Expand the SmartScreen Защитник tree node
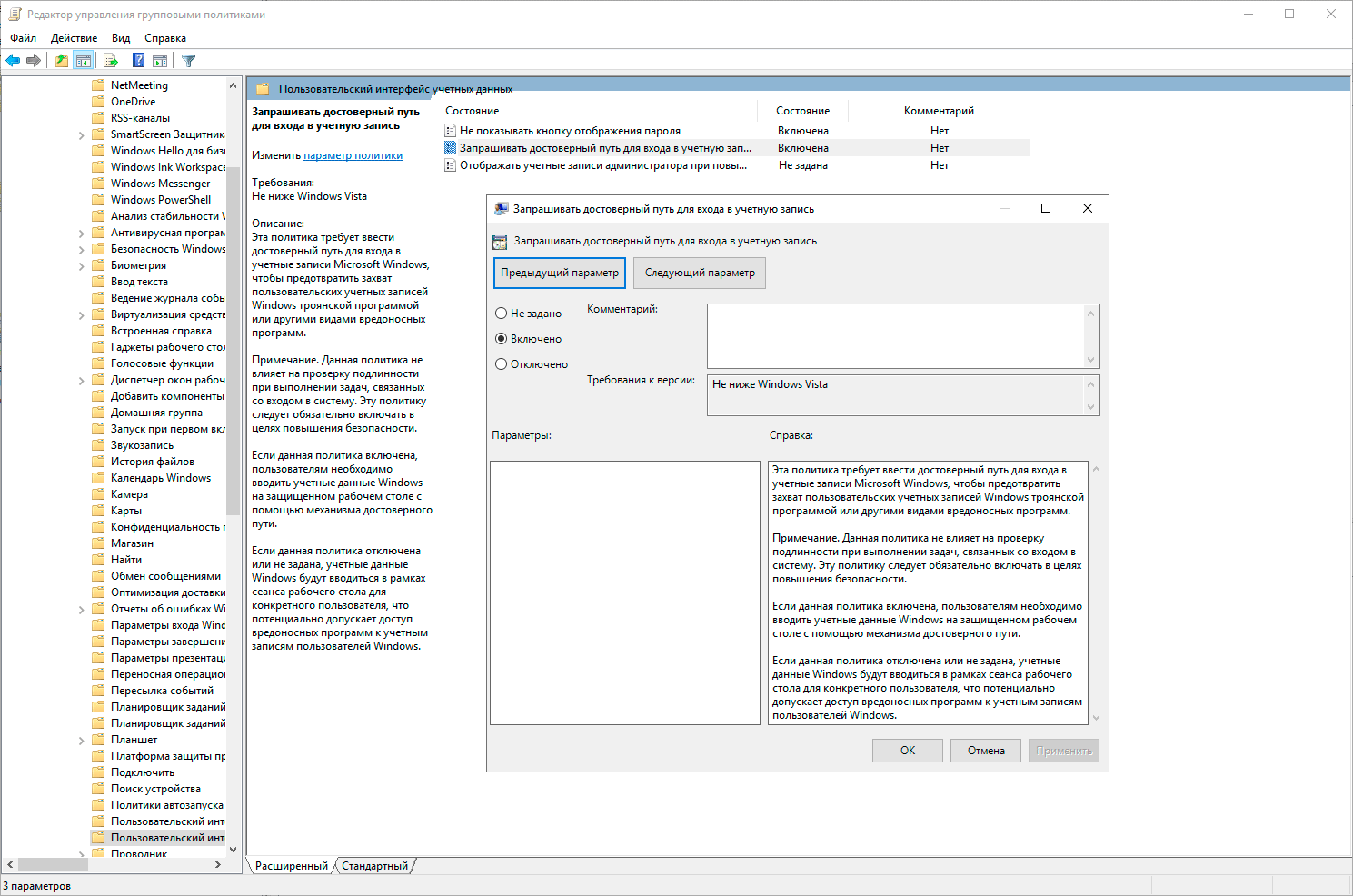The image size is (1353, 896). click(81, 135)
